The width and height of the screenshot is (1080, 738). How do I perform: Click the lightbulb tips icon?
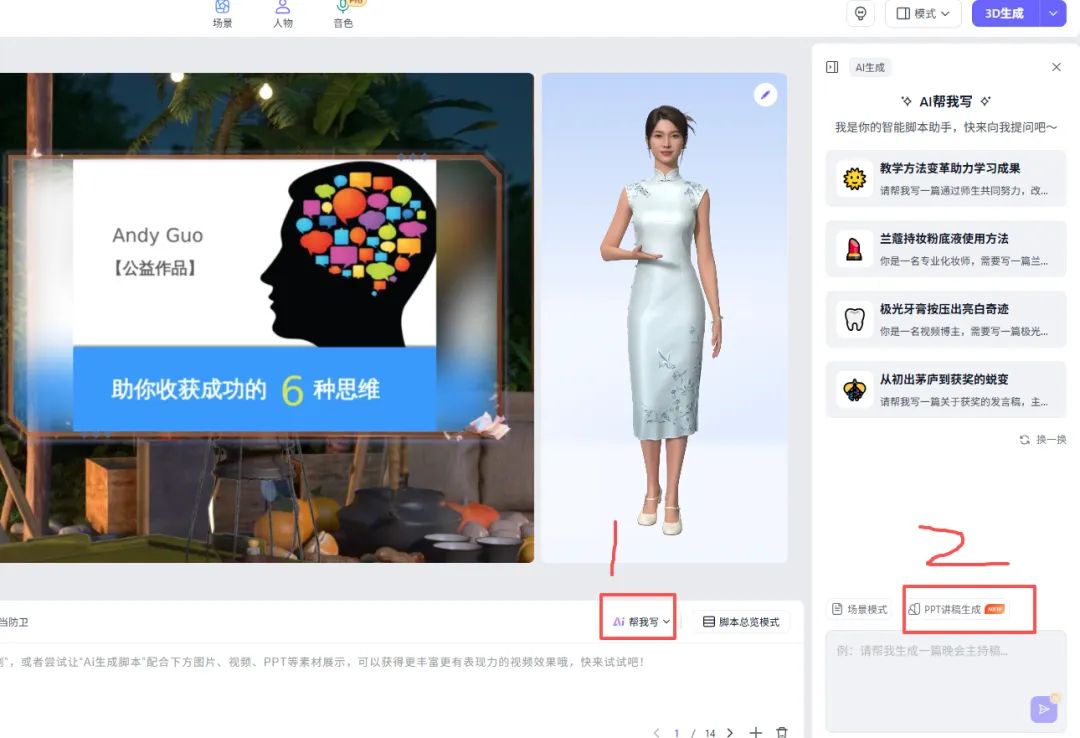(860, 13)
